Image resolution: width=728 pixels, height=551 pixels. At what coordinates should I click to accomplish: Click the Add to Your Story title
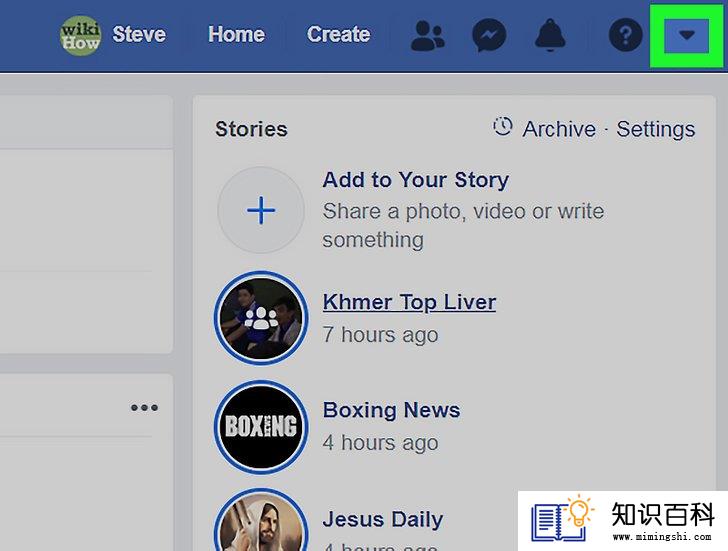[x=416, y=180]
